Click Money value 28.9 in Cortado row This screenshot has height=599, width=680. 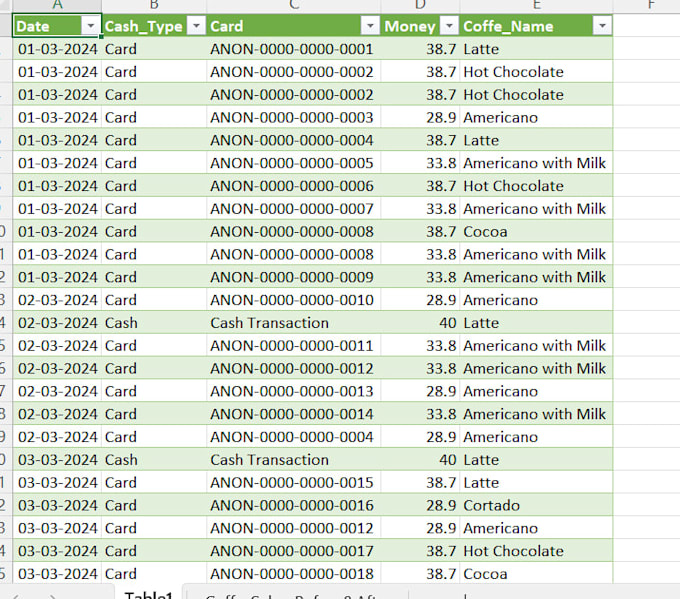tap(420, 505)
